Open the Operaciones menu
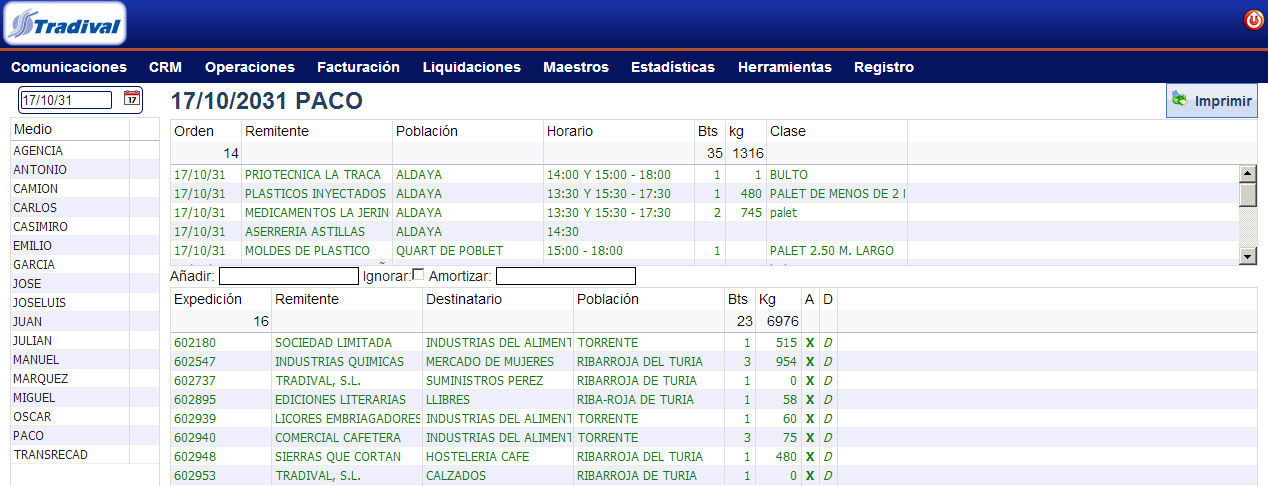 click(249, 67)
